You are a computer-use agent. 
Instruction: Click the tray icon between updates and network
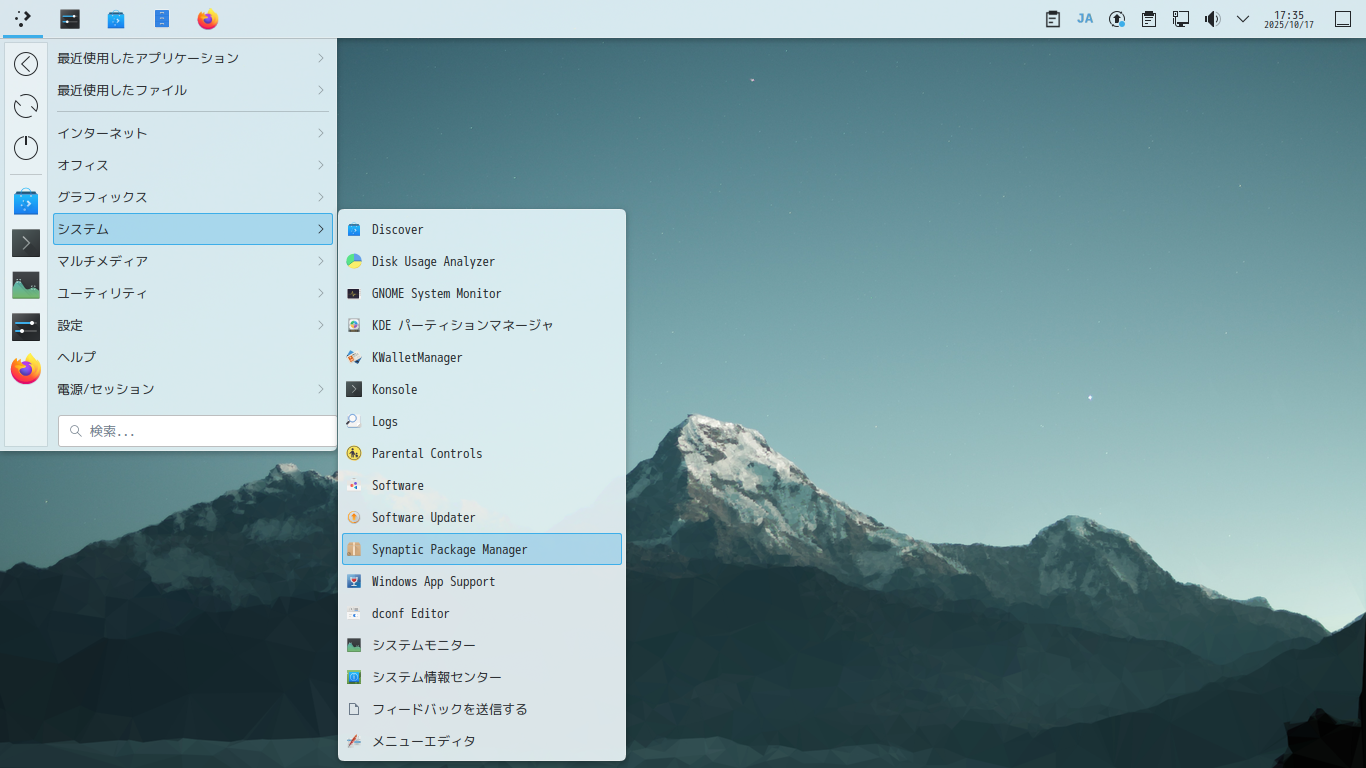click(x=1149, y=19)
